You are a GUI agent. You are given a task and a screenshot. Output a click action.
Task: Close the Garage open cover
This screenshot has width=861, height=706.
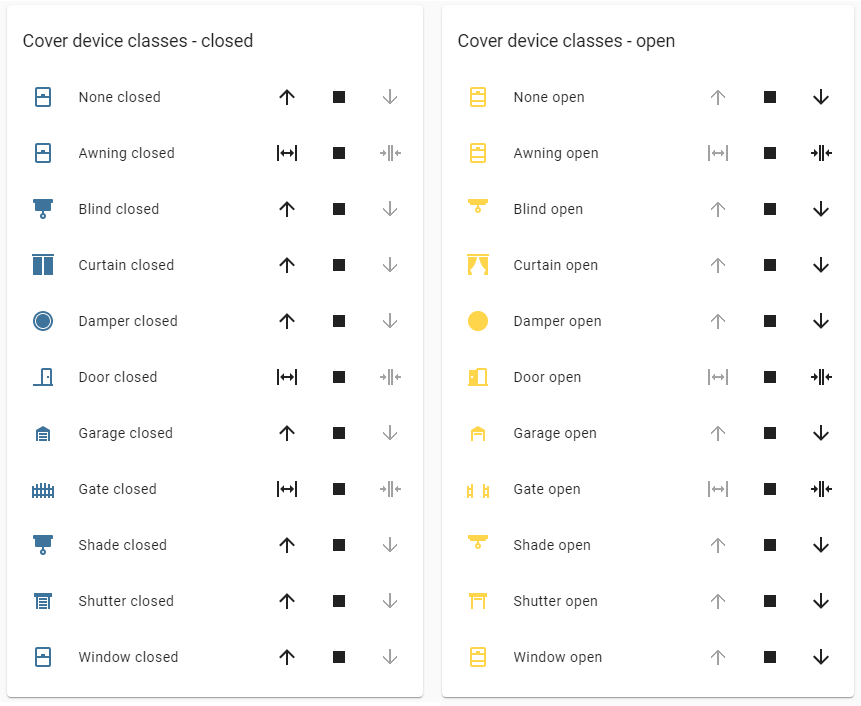(x=821, y=433)
